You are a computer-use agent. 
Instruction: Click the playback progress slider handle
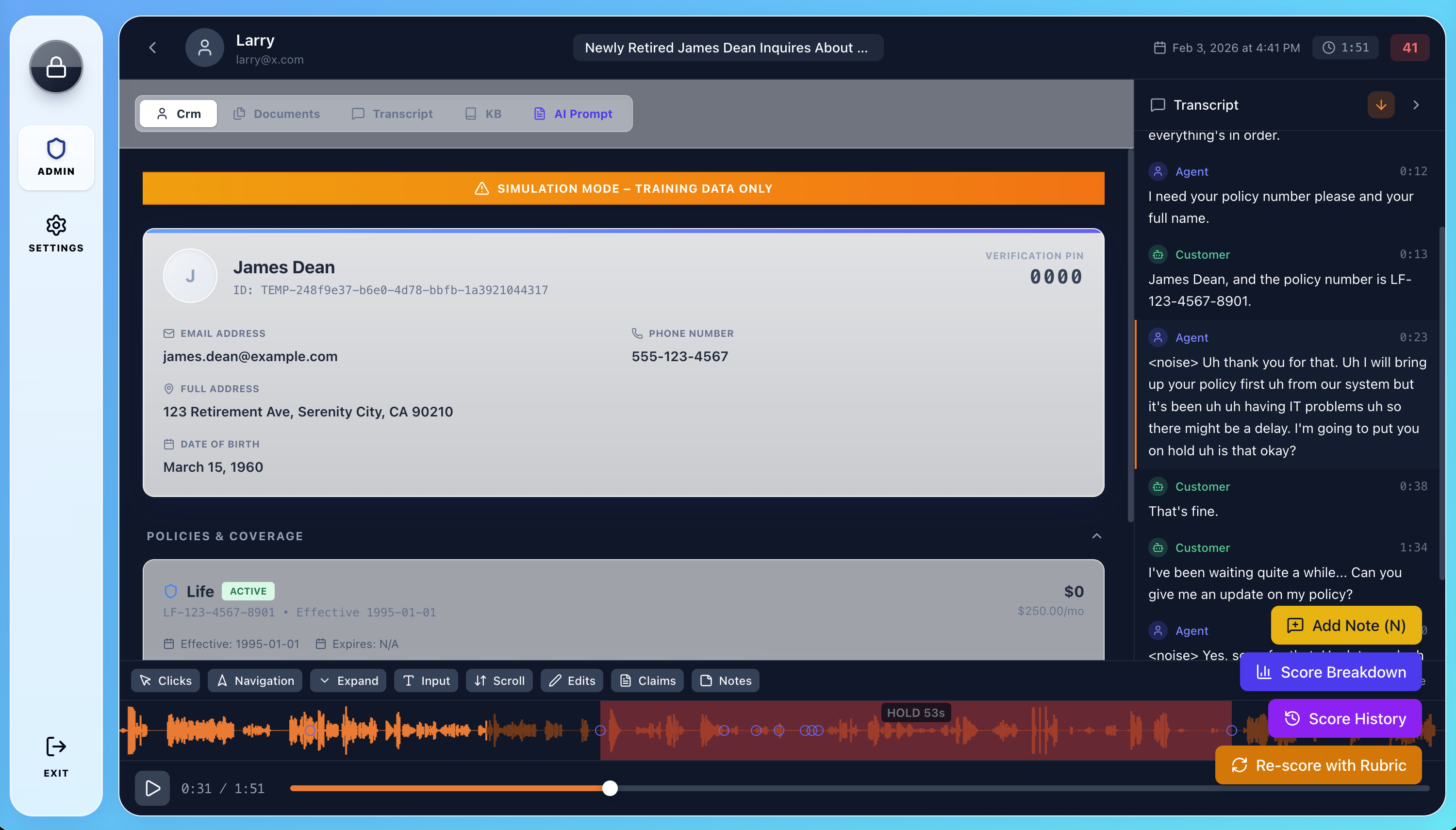click(609, 788)
